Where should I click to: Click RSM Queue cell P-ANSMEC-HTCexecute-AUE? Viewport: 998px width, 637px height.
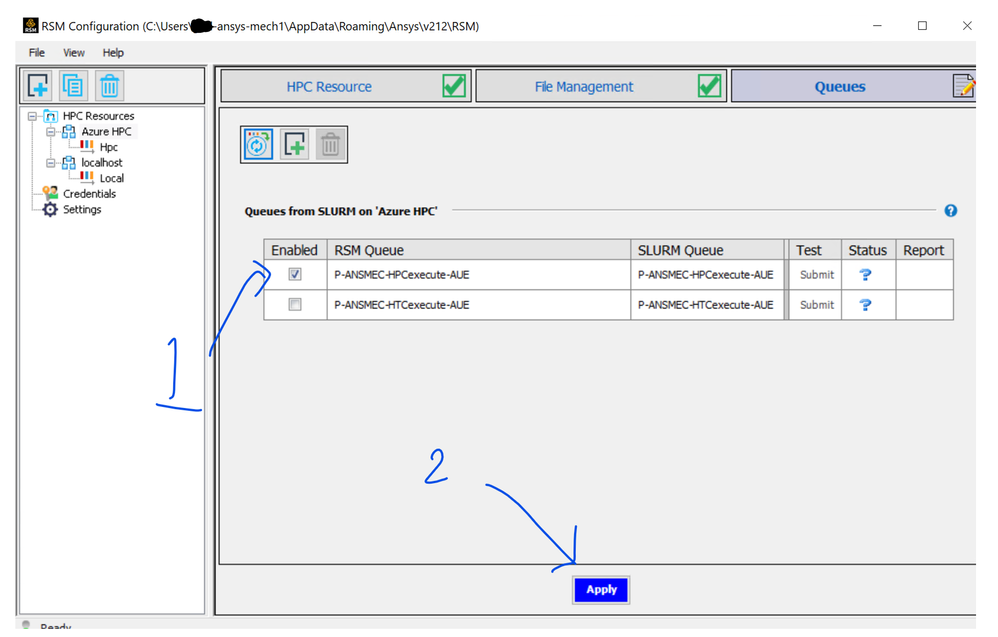pyautogui.click(x=479, y=305)
